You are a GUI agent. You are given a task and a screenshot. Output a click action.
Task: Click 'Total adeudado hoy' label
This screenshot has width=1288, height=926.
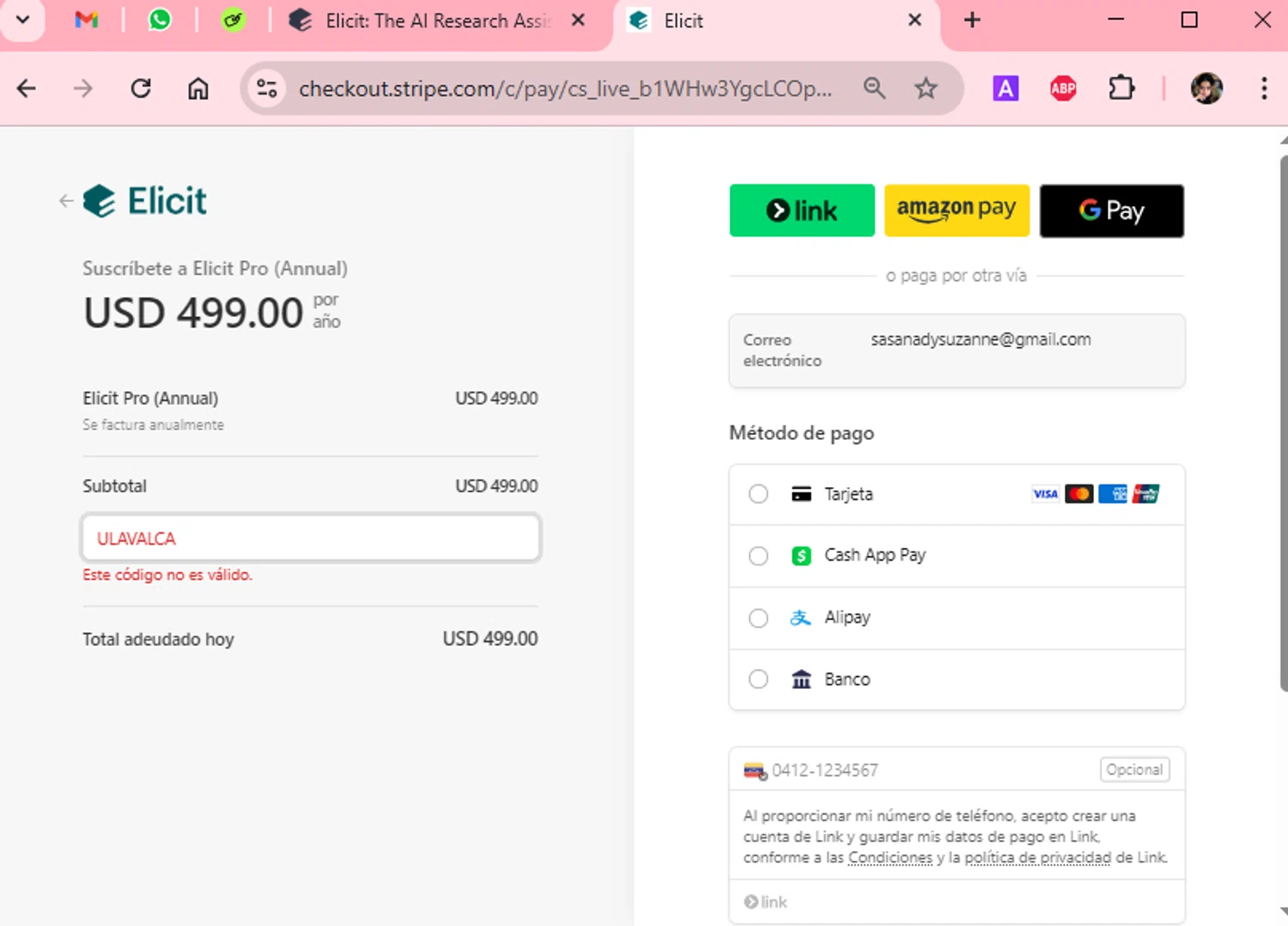pos(158,639)
